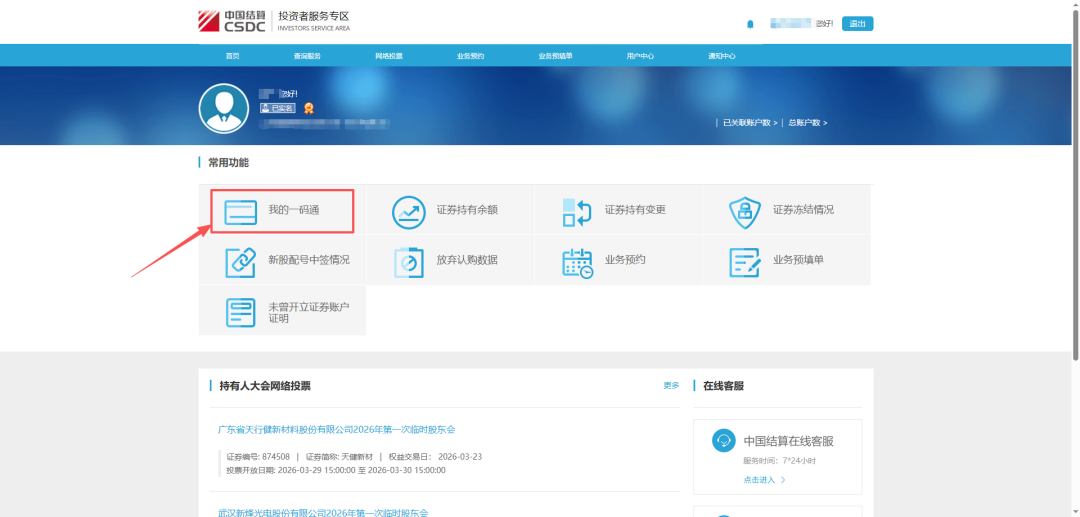This screenshot has width=1080, height=517.
Task: Click the 证券冻结情况 shield-lock icon
Action: [745, 211]
